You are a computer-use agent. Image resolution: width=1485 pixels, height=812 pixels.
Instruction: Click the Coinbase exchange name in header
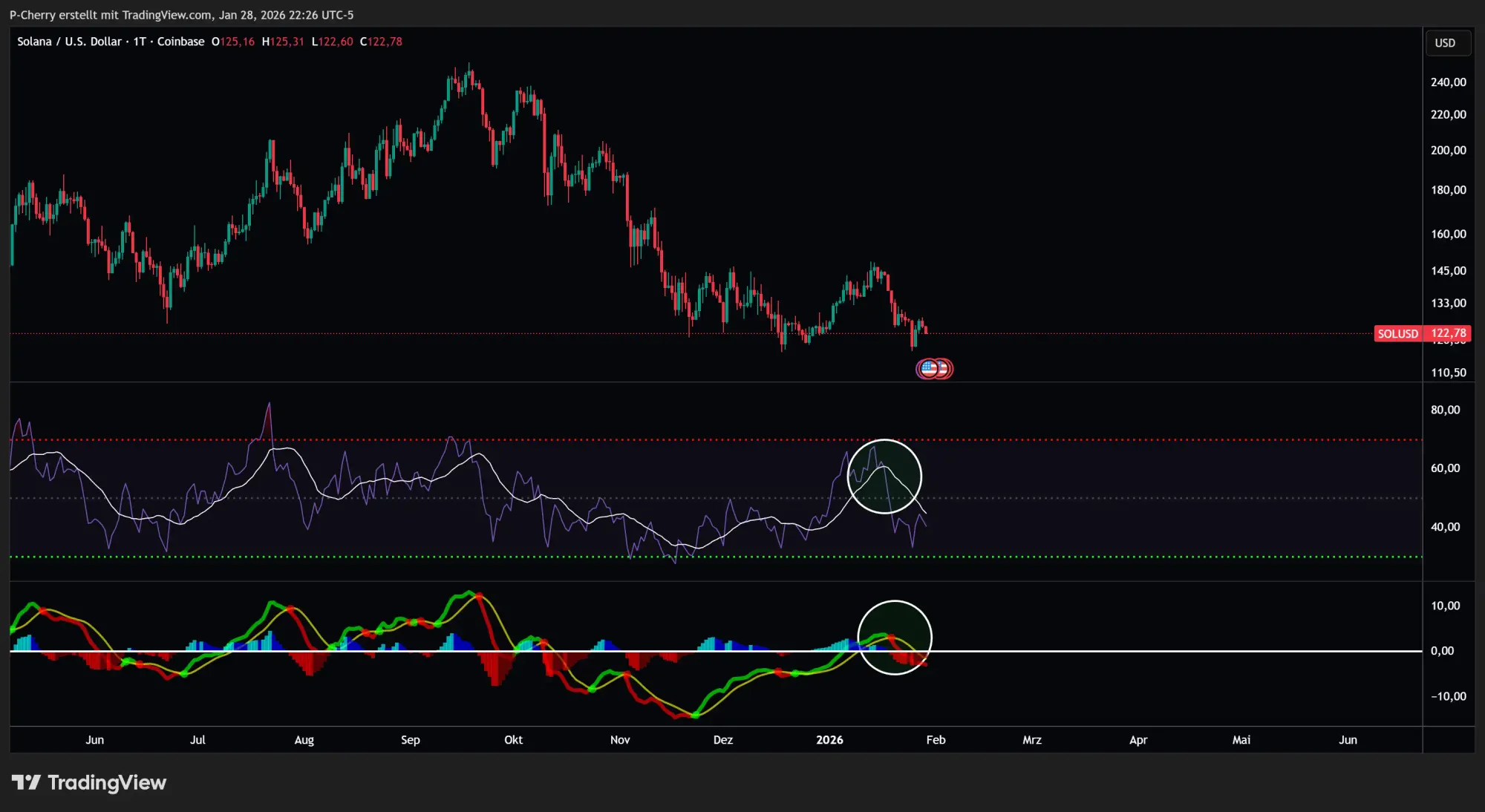coord(180,42)
